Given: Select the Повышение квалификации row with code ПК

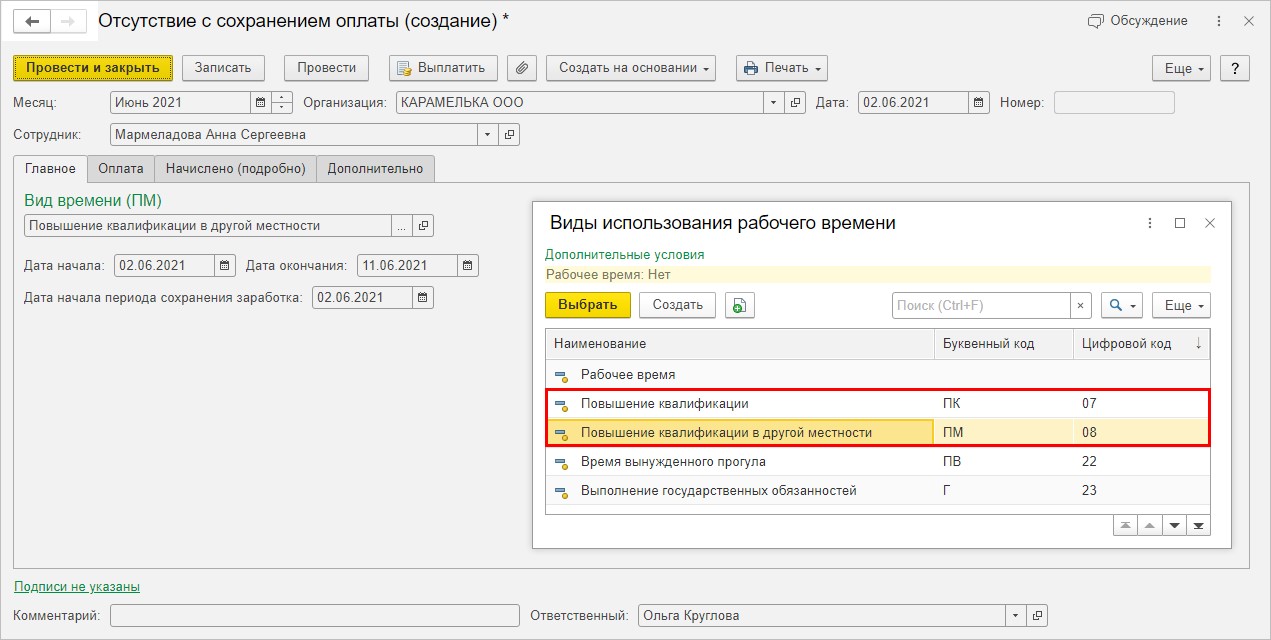Looking at the screenshot, I should pyautogui.click(x=878, y=403).
